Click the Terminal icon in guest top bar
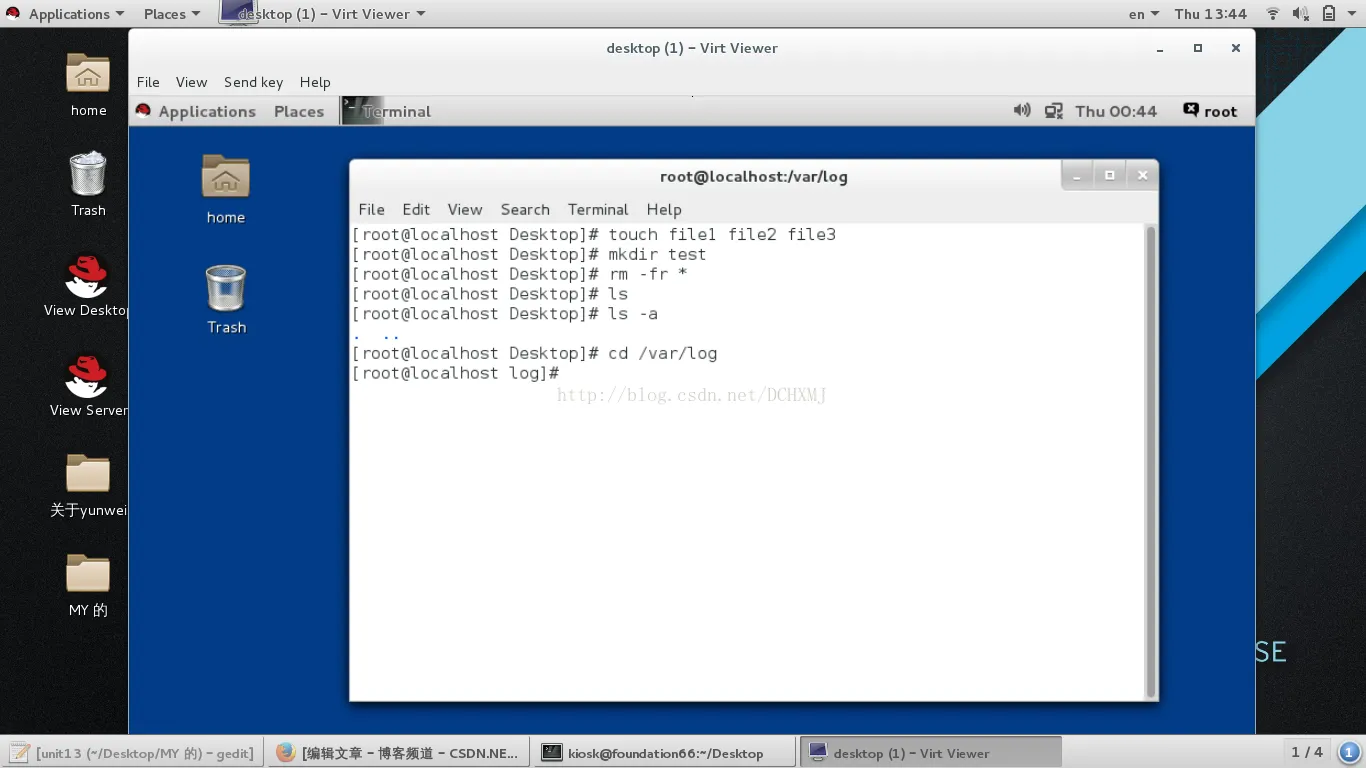The height and width of the screenshot is (768, 1366). [362, 111]
